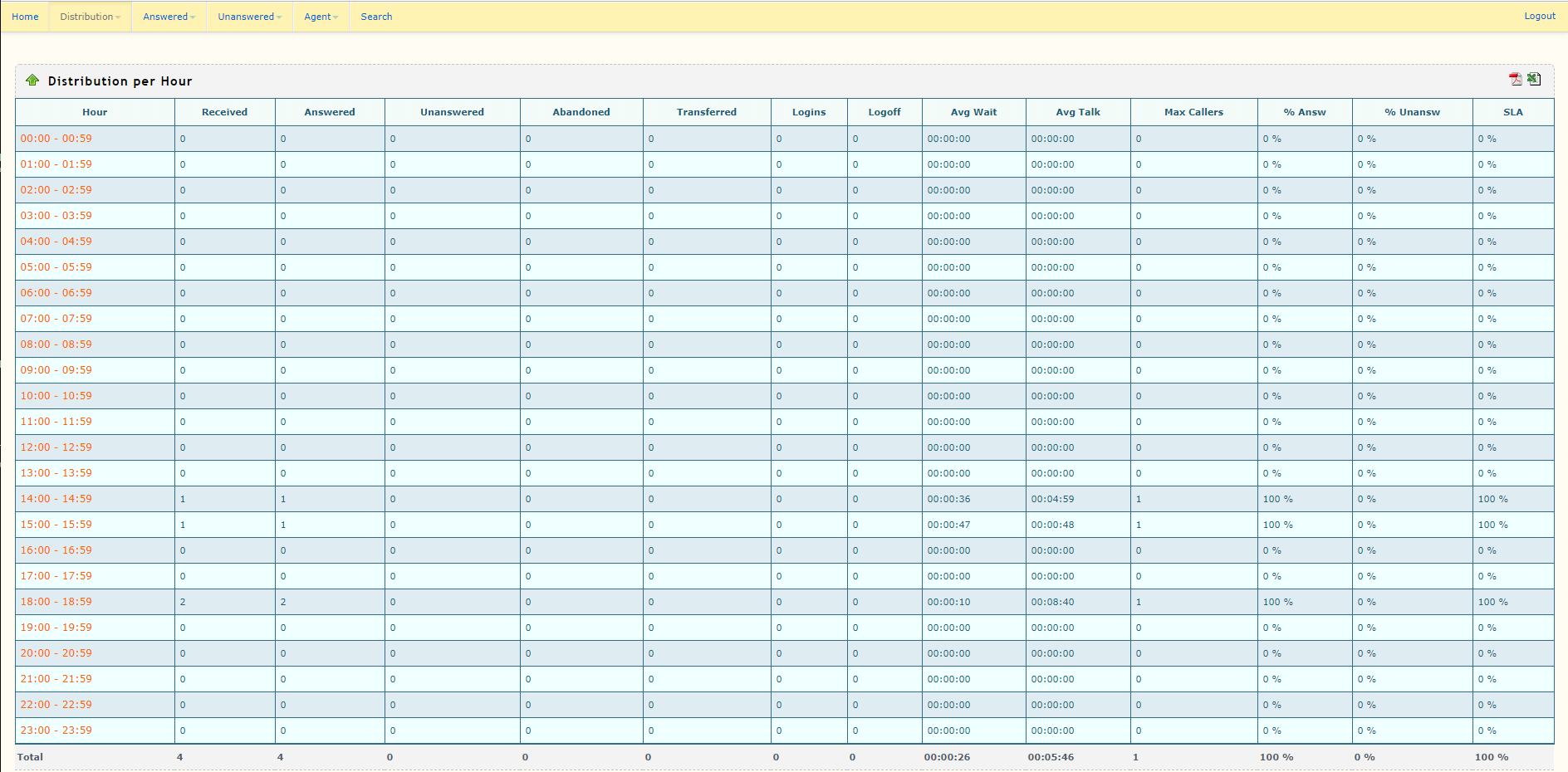Click the Max Callers column header
This screenshot has height=772, width=1568.
pos(1193,112)
